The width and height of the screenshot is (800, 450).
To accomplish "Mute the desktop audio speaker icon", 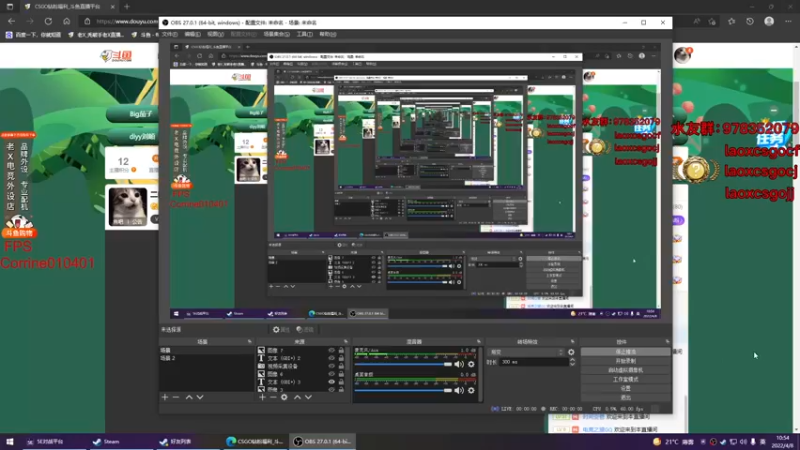I will tap(459, 390).
